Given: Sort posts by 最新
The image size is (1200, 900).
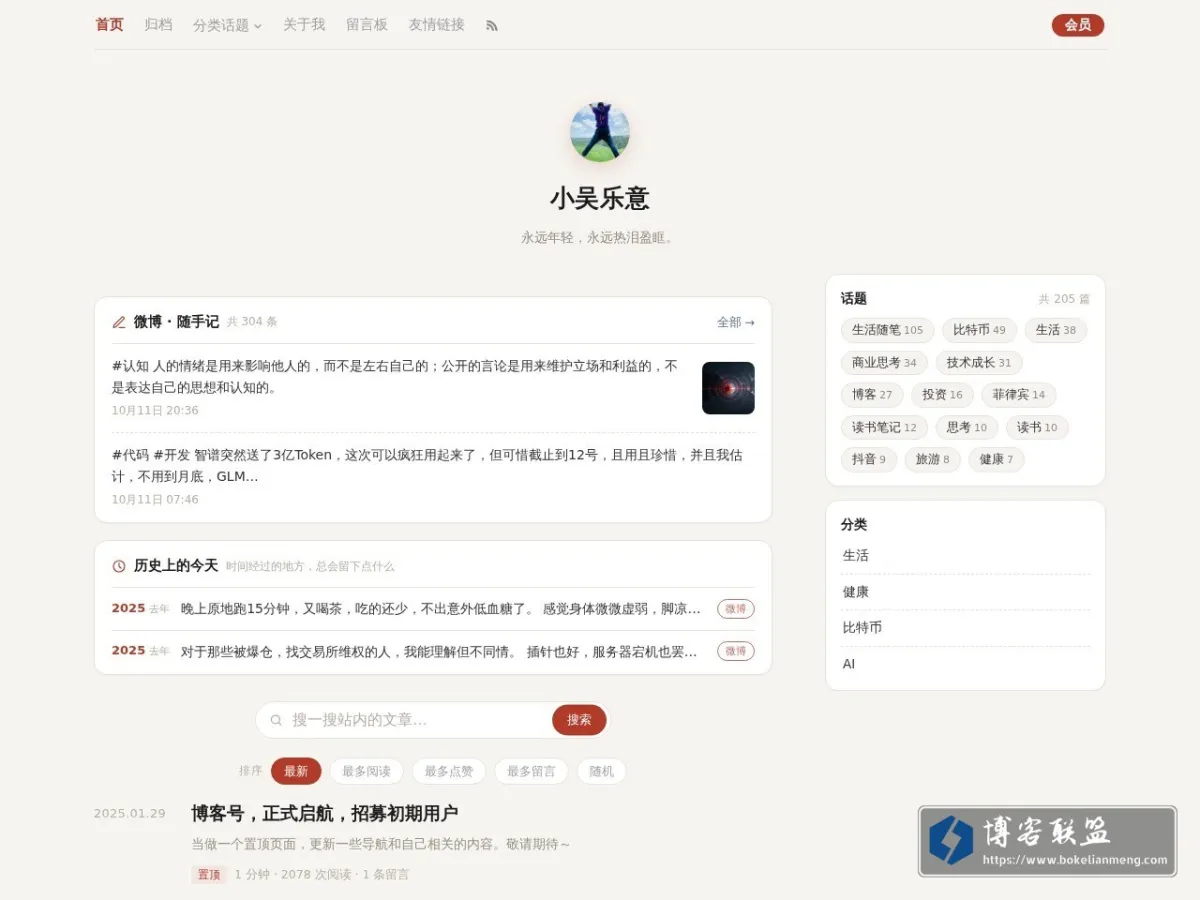Looking at the screenshot, I should [296, 771].
